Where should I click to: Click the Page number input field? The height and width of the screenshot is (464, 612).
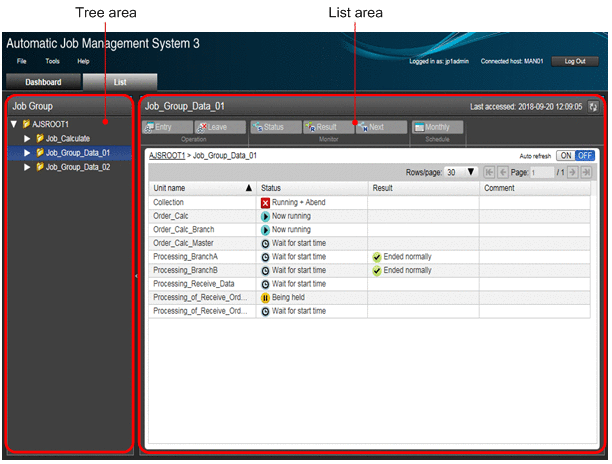[x=542, y=172]
